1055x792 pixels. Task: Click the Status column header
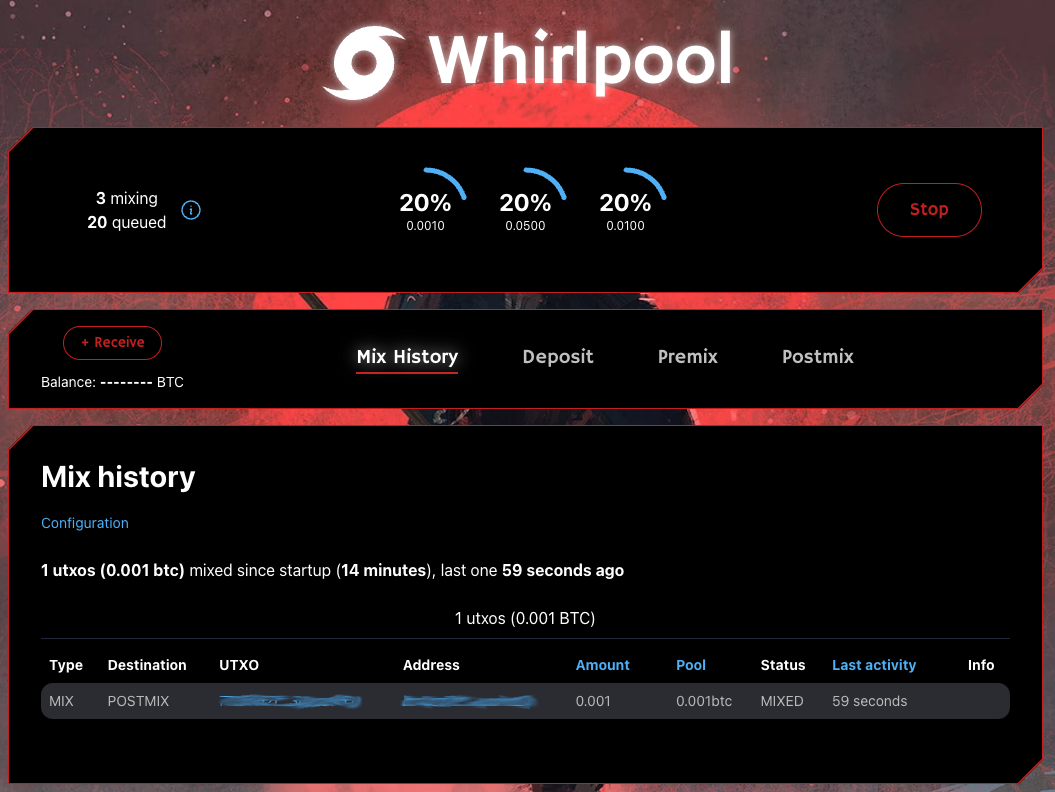click(783, 665)
